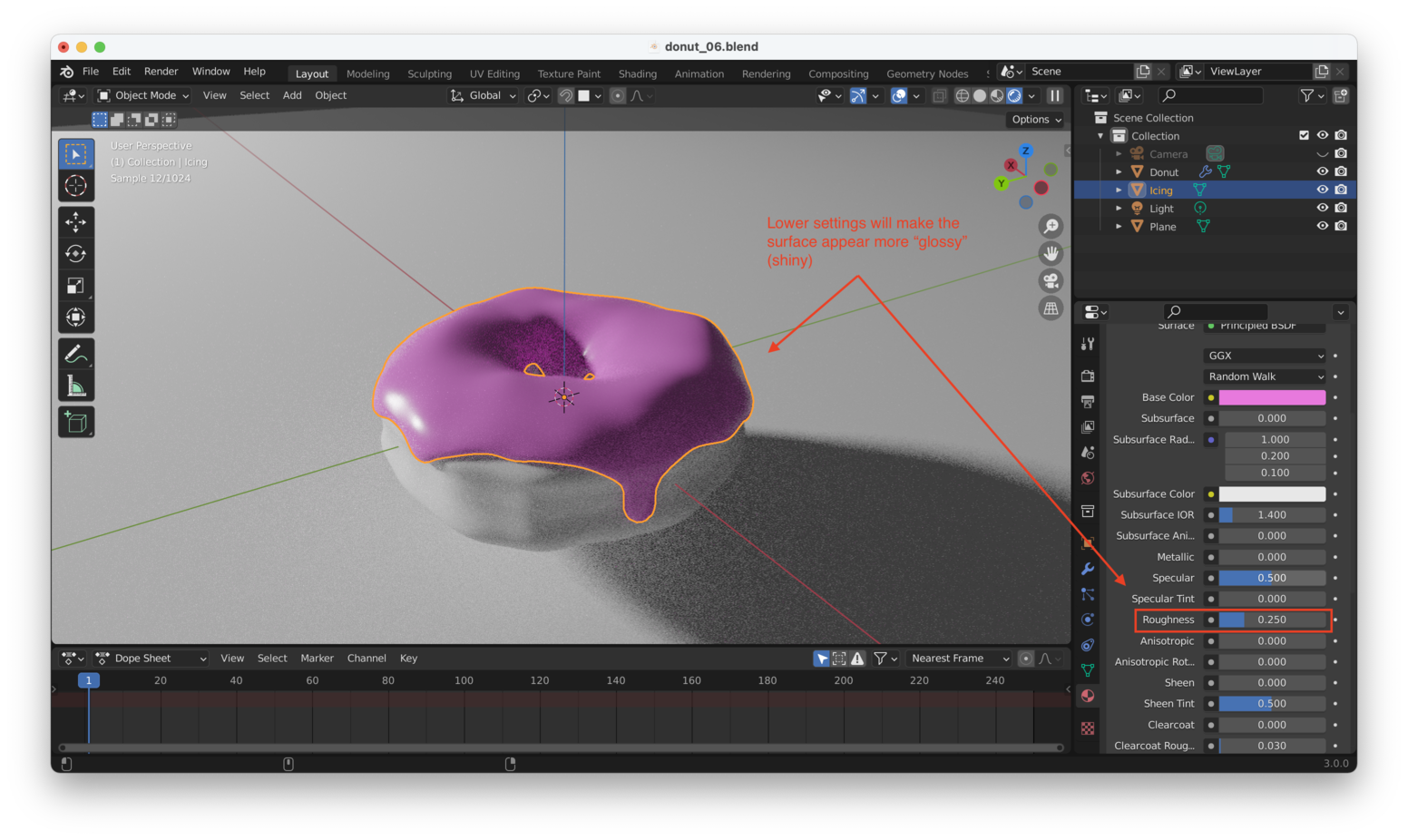This screenshot has width=1408, height=840.
Task: Hide the Donut object with eye icon
Action: tap(1322, 171)
